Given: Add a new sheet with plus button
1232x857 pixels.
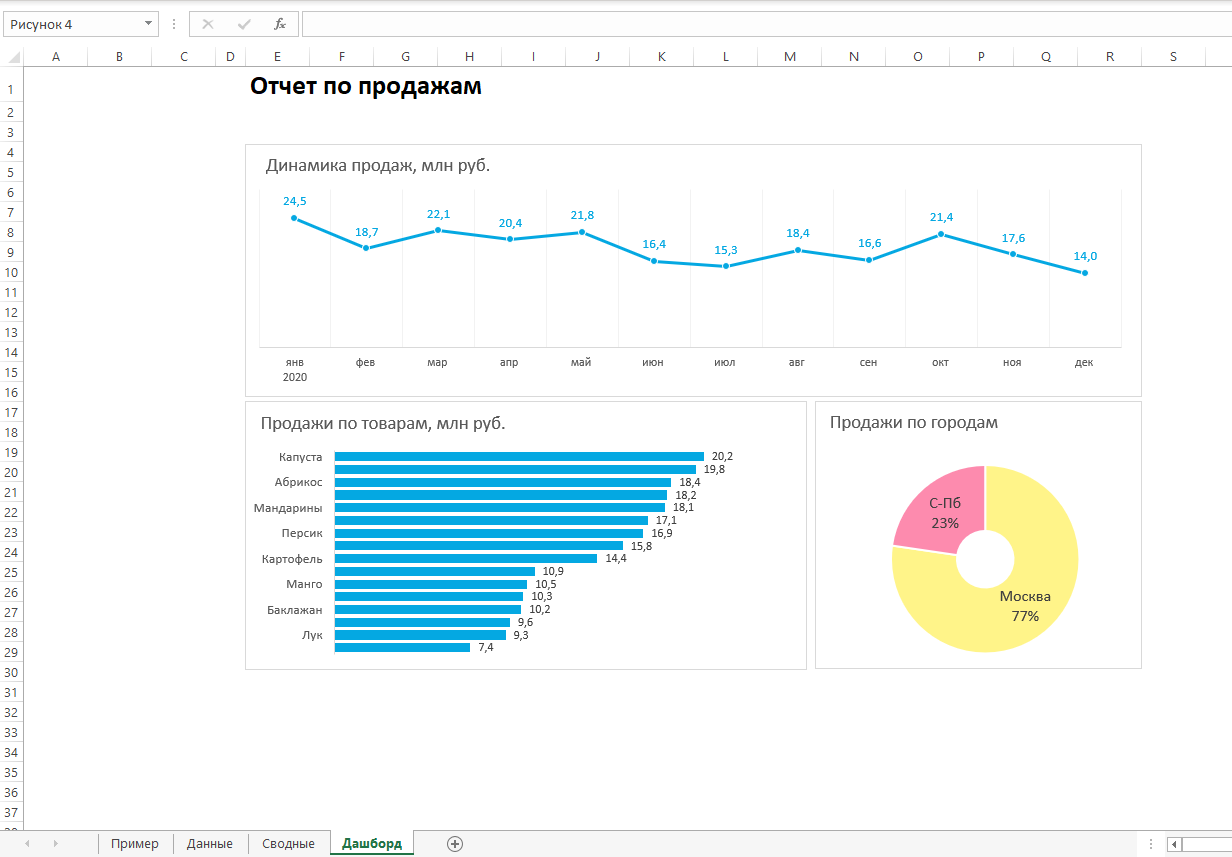Looking at the screenshot, I should [x=455, y=843].
